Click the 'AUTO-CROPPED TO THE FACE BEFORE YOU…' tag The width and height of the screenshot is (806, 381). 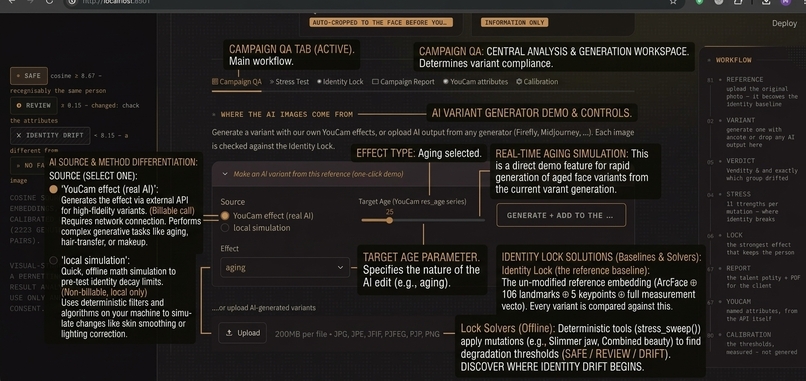tap(381, 23)
